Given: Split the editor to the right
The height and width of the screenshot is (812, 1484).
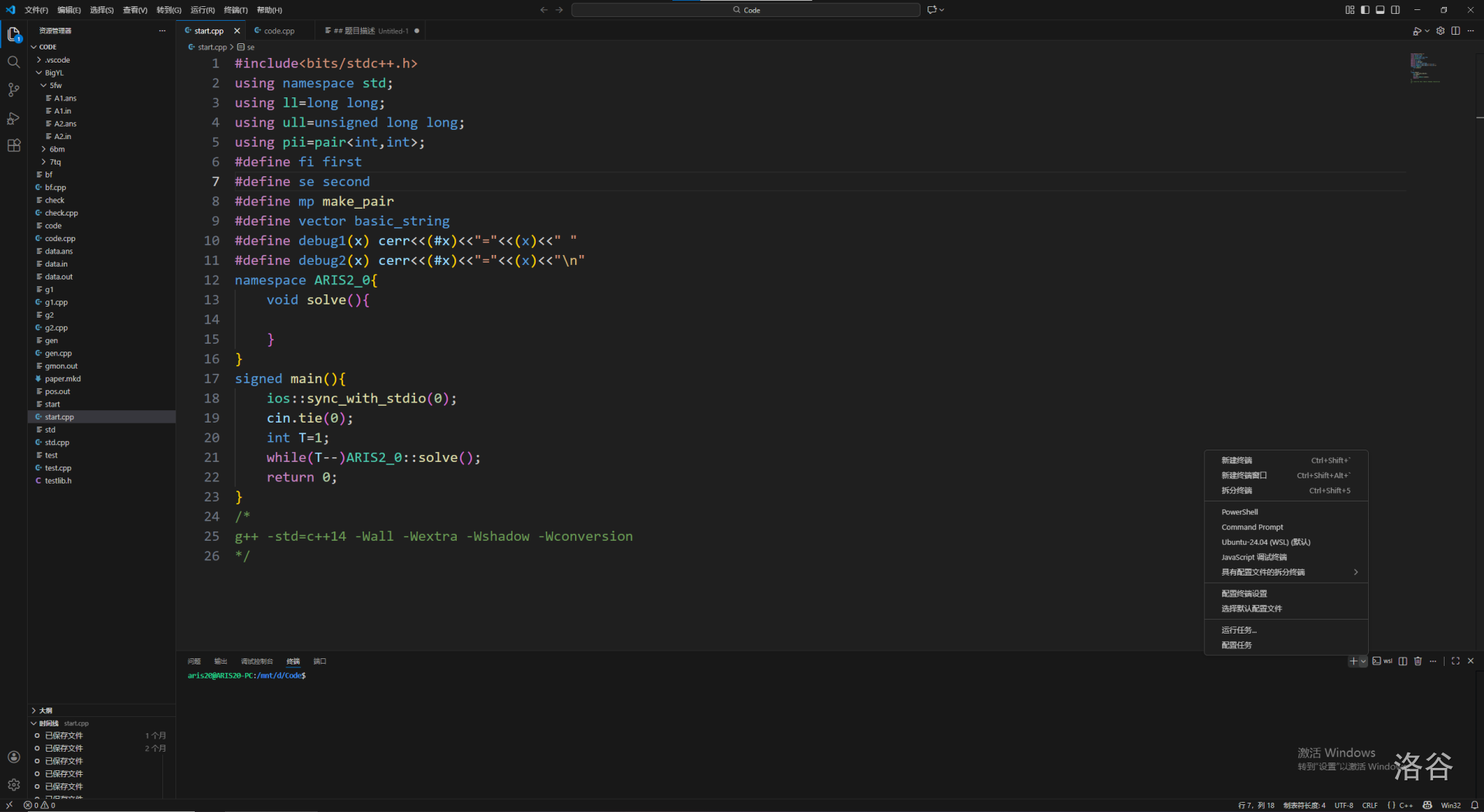Looking at the screenshot, I should coord(1455,31).
